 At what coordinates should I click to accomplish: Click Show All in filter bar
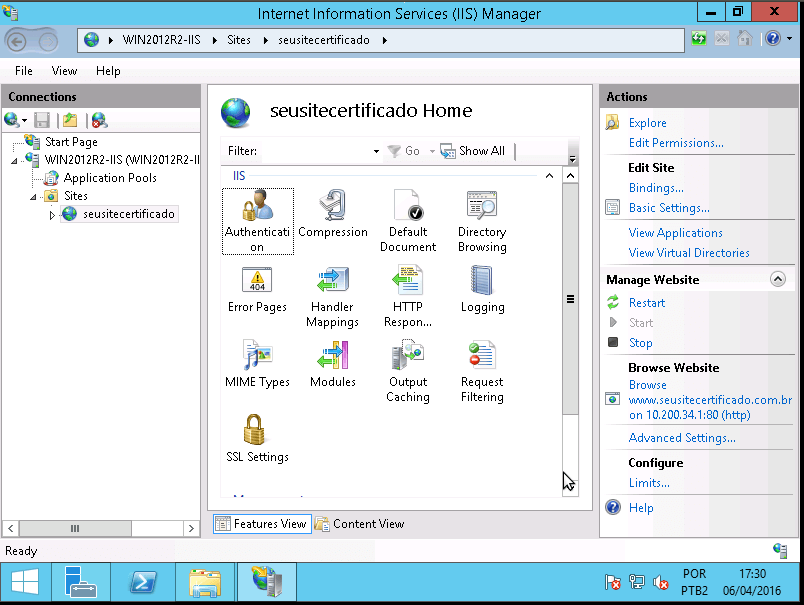[472, 151]
